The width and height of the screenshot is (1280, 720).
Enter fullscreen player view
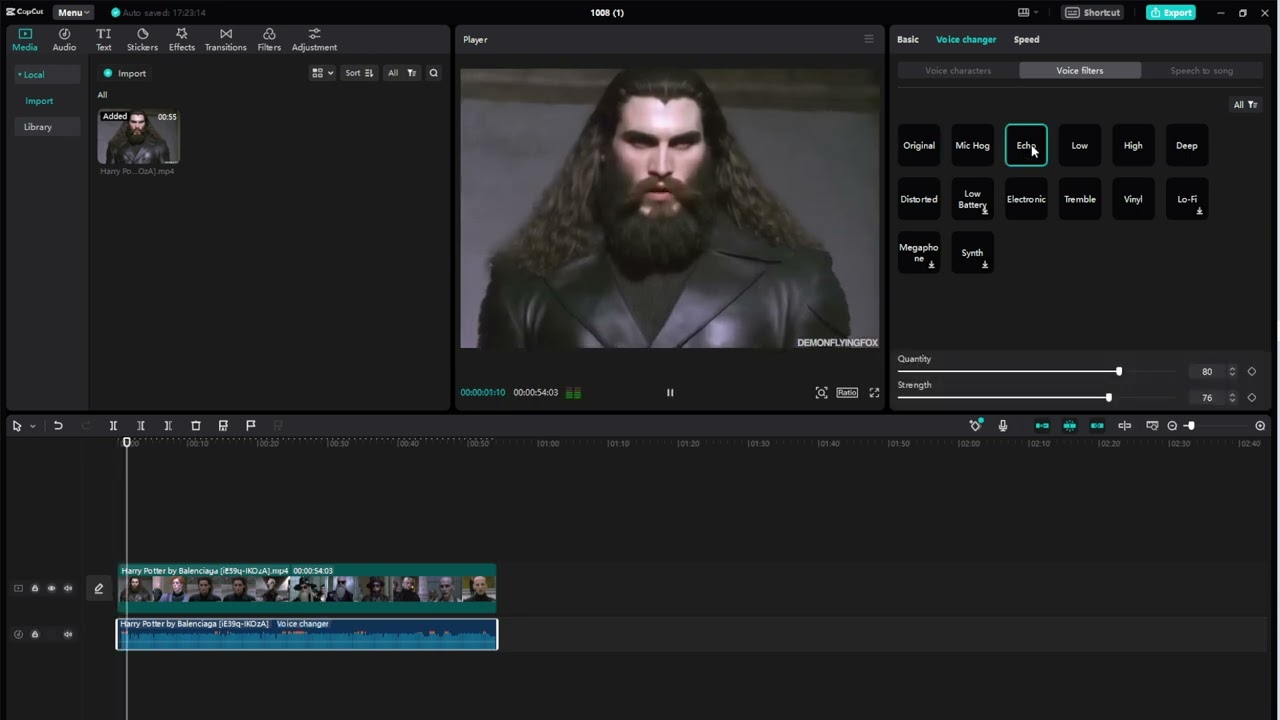coord(874,393)
